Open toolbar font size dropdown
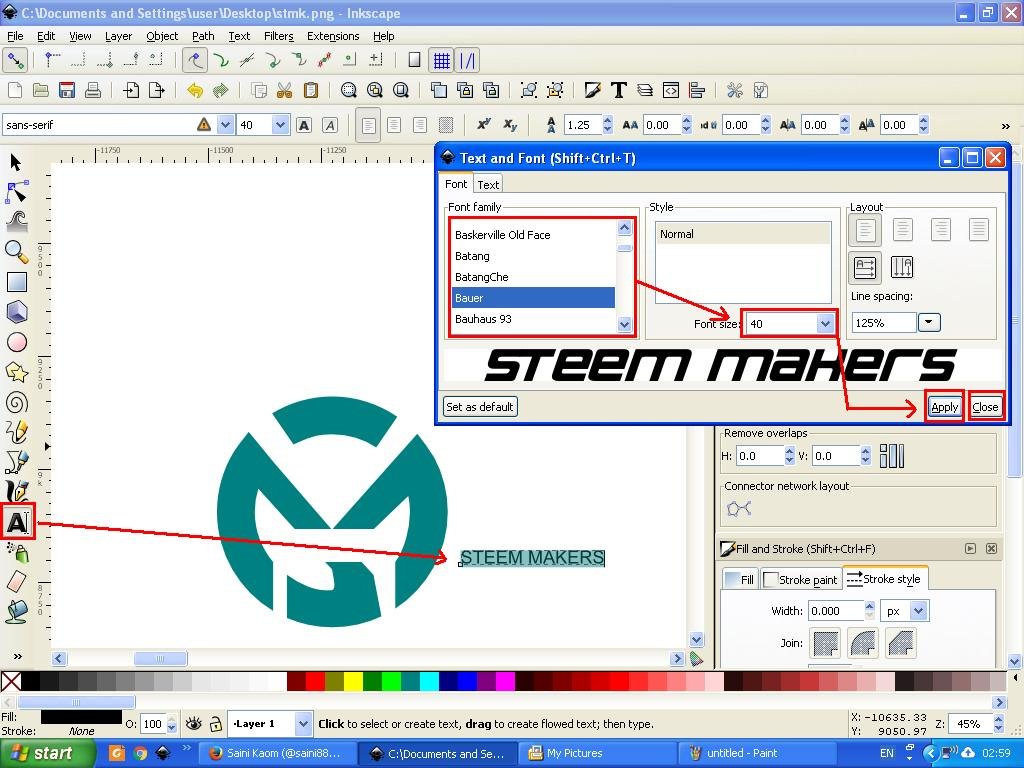 coord(280,125)
